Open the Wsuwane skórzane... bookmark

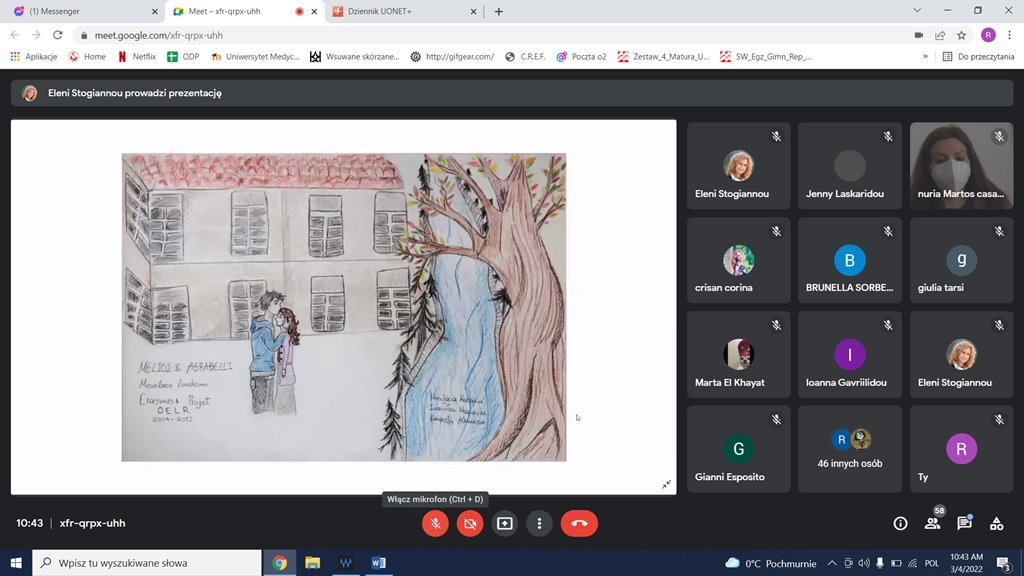pos(355,57)
